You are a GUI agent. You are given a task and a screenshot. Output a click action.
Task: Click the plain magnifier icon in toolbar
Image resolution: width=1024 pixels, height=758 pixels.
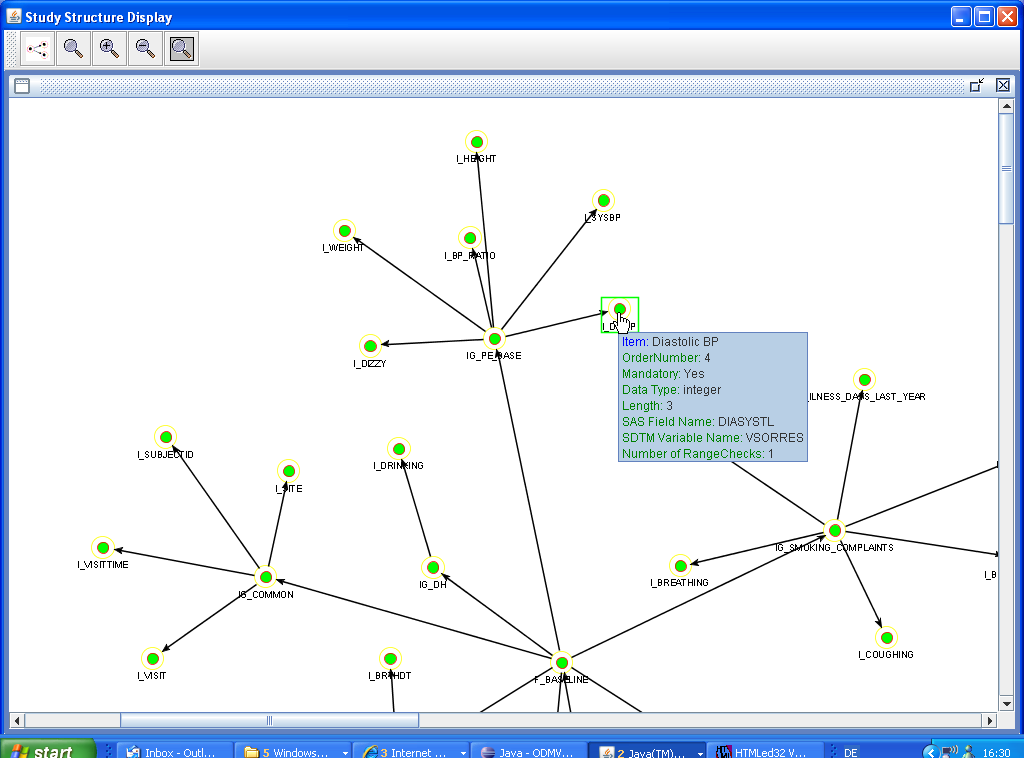(73, 48)
